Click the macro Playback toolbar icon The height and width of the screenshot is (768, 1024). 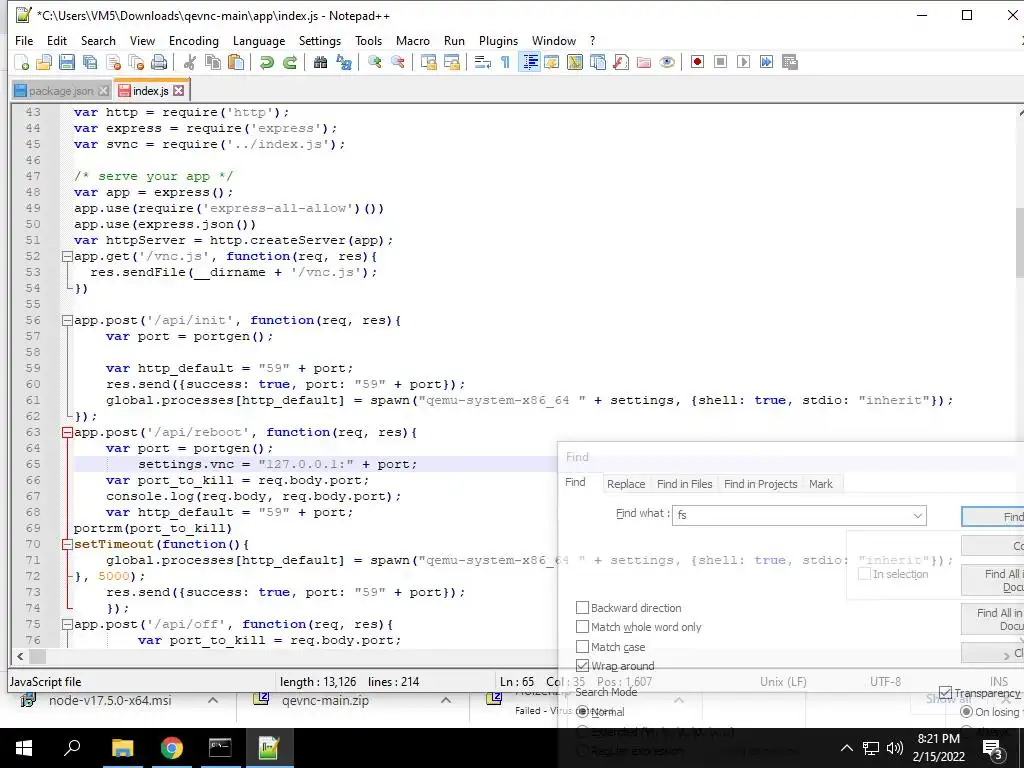tap(743, 62)
